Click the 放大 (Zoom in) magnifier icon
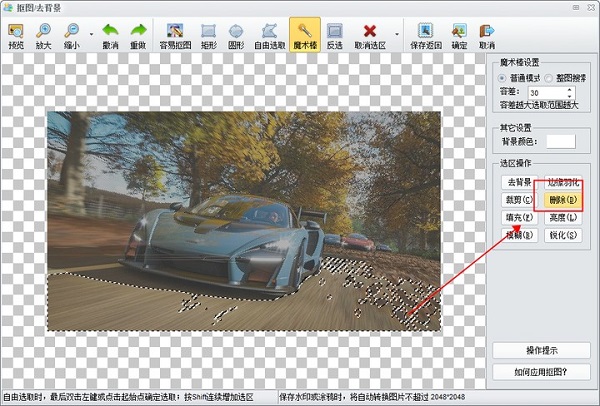The image size is (600, 406). (x=44, y=35)
